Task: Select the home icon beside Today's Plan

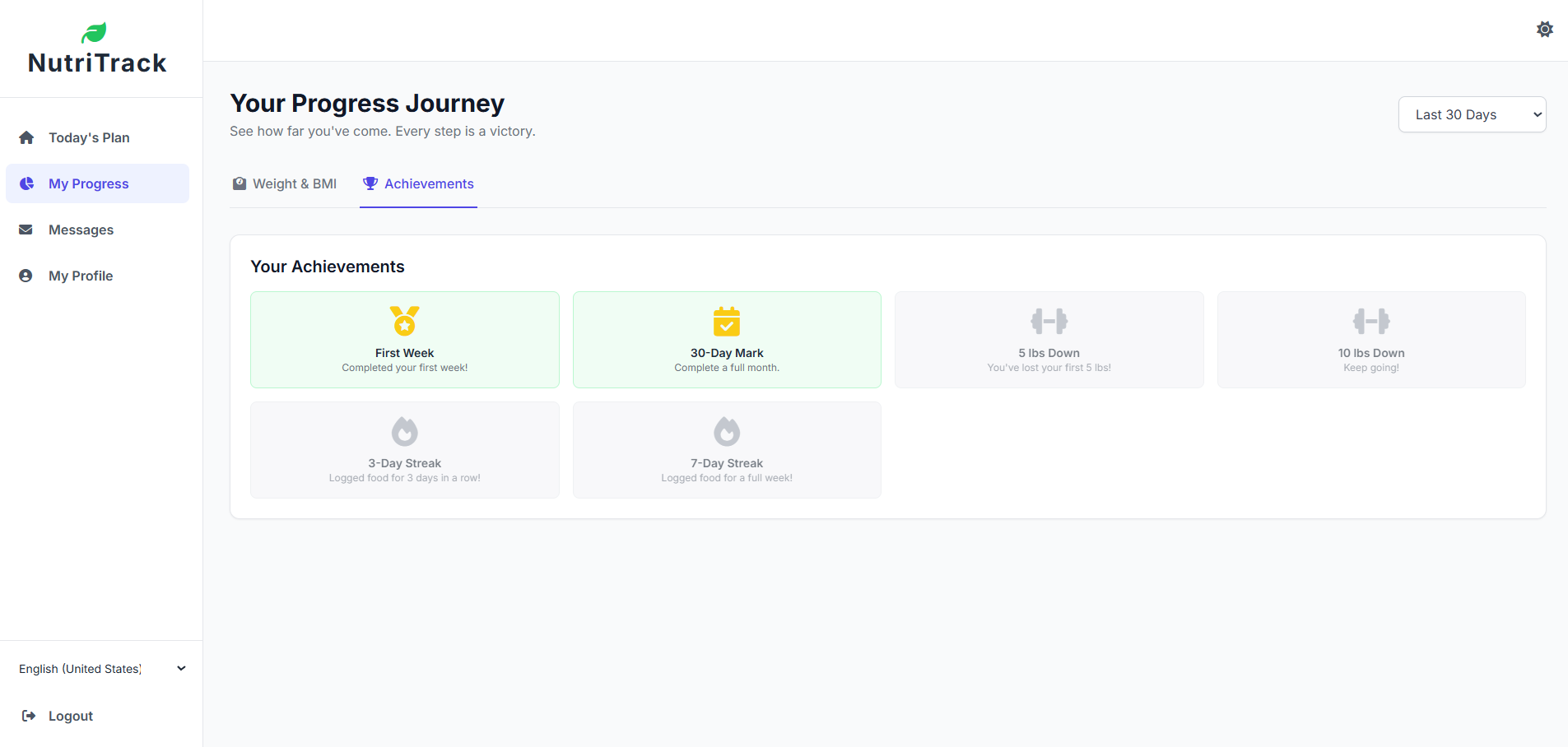Action: pyautogui.click(x=27, y=137)
